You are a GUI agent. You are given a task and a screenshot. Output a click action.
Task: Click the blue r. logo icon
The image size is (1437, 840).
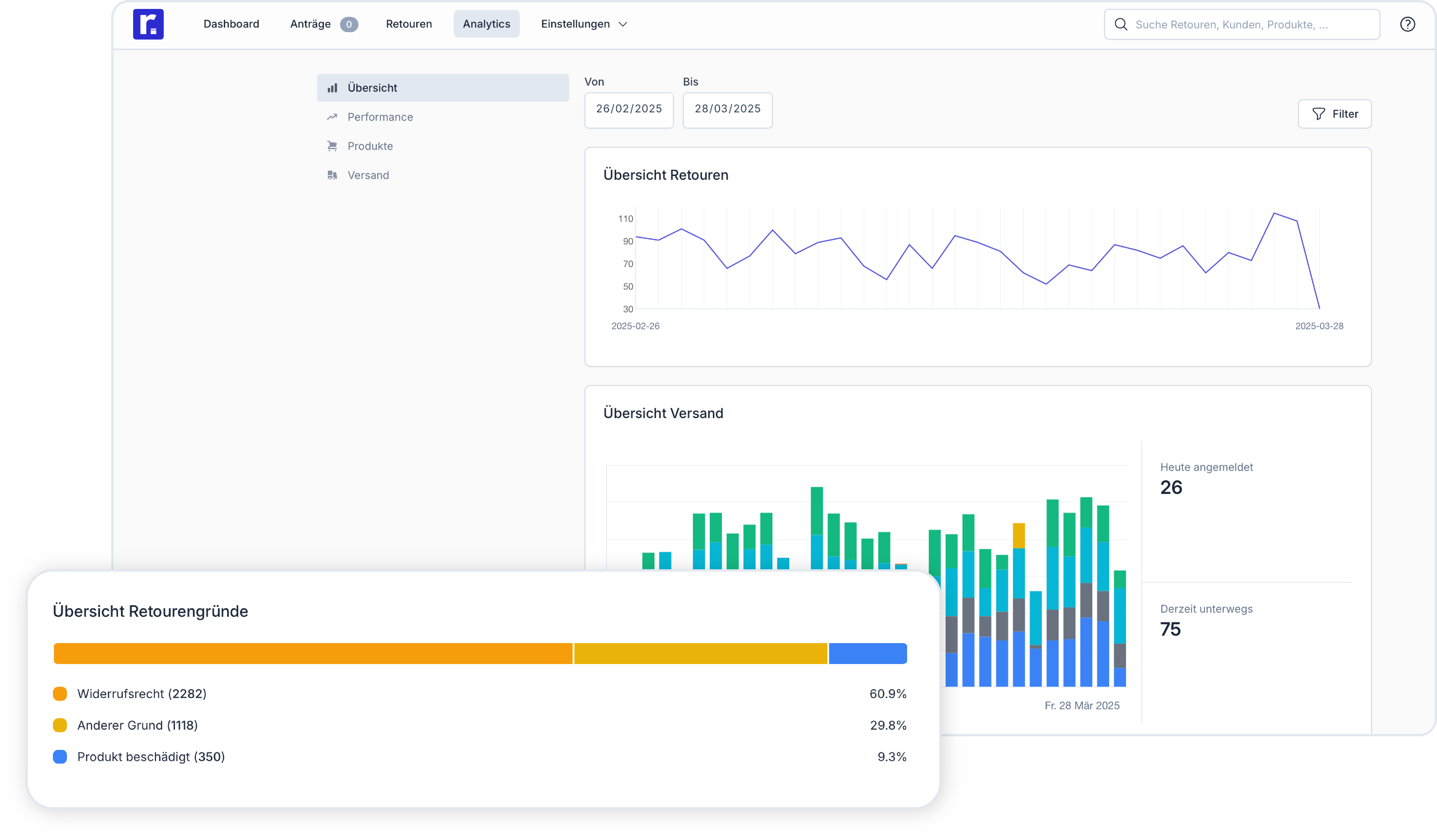(x=148, y=24)
